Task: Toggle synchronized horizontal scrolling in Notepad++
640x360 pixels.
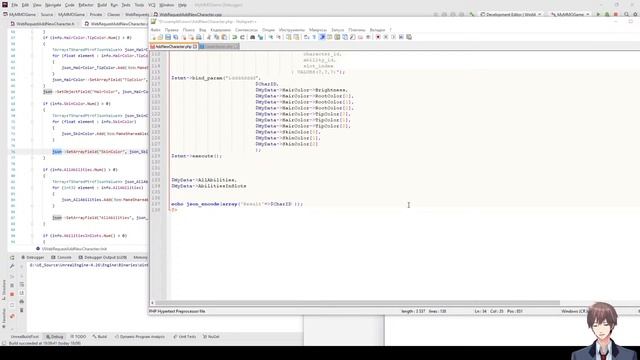Action: 296,37
